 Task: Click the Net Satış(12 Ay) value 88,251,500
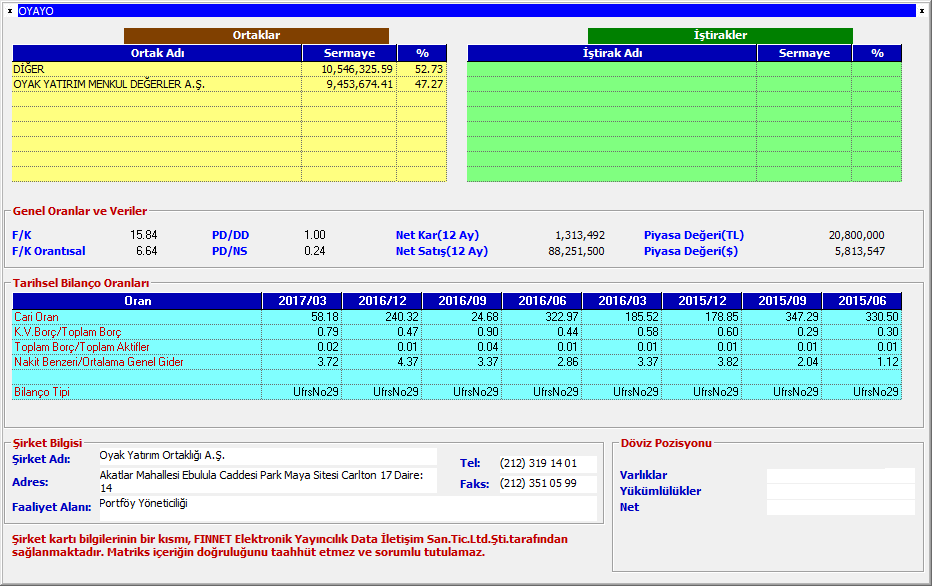(x=576, y=251)
